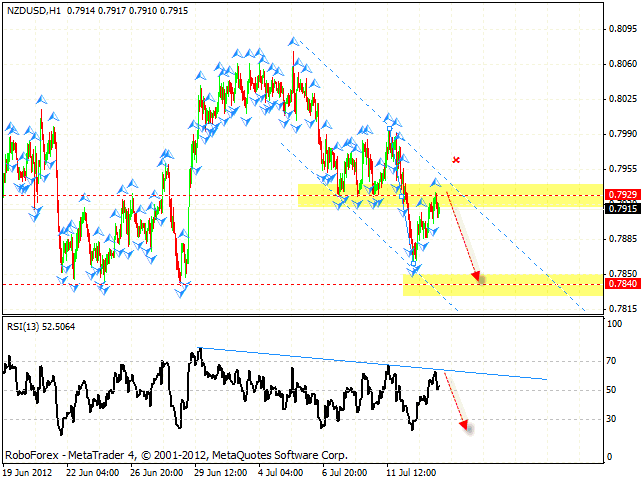Click the red X marker above the channel
This screenshot has height=480, width=641.
pos(457,159)
